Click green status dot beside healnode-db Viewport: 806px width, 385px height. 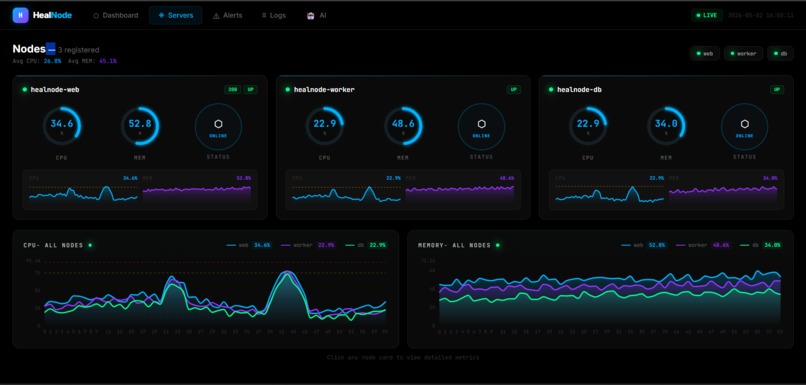[551, 89]
